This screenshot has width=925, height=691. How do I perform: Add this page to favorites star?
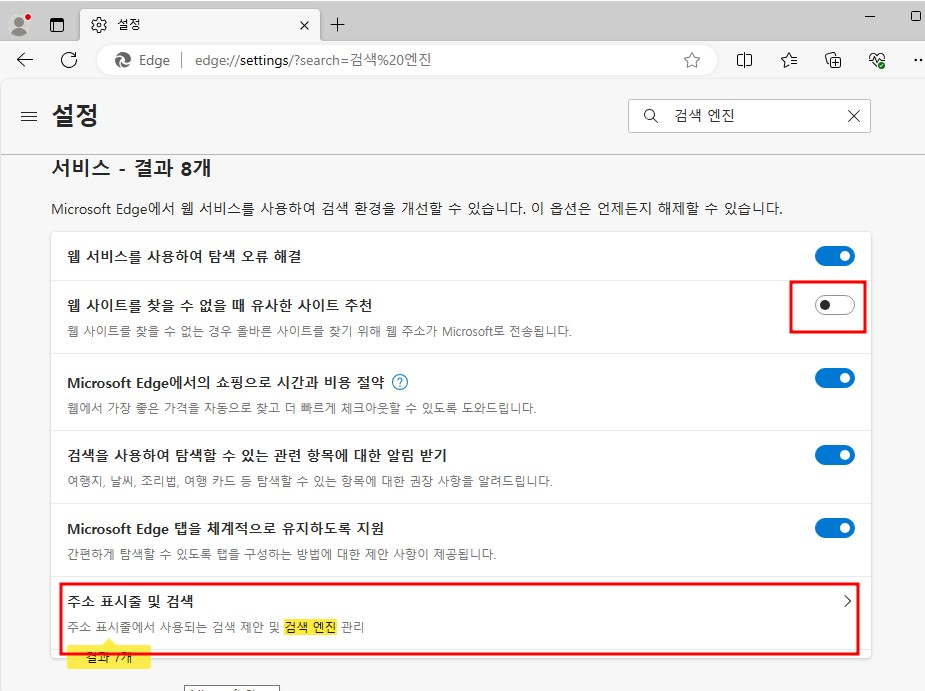(x=691, y=60)
